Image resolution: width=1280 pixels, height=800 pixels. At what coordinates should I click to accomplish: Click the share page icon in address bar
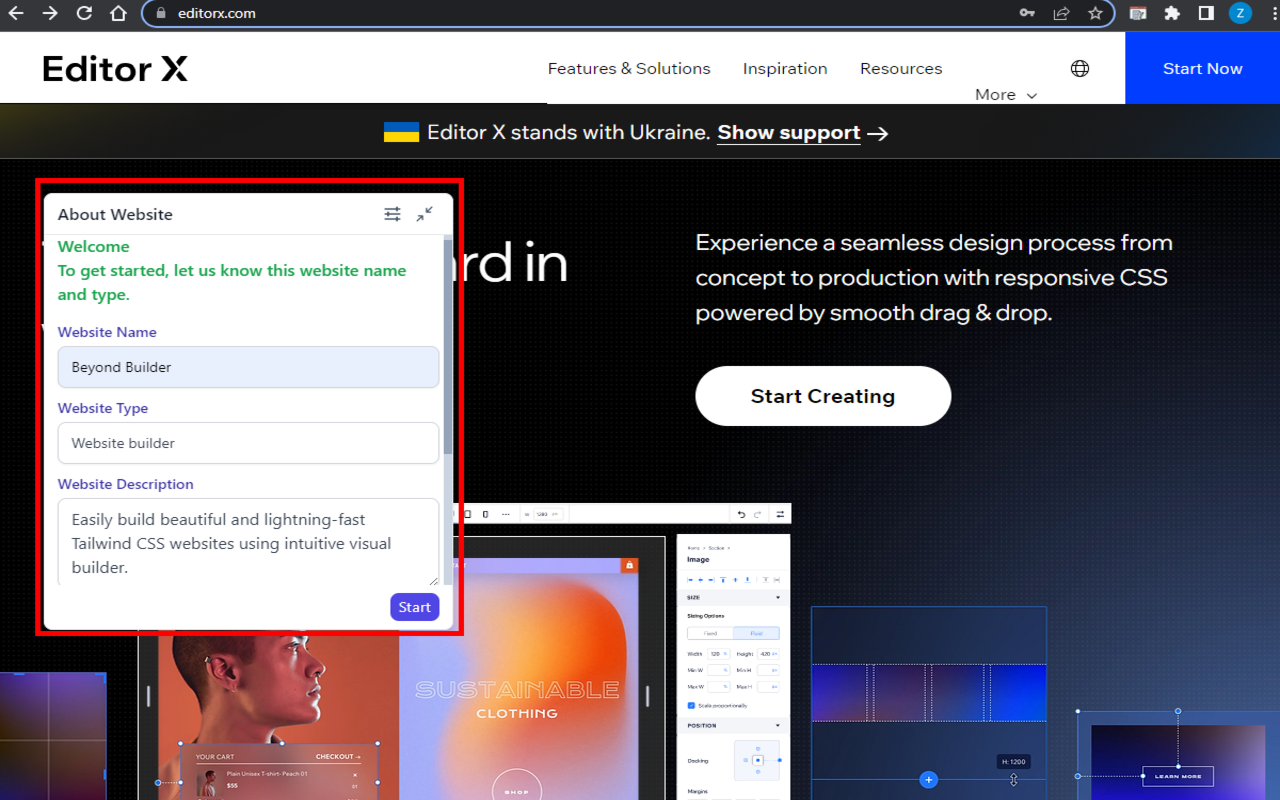(x=1061, y=13)
